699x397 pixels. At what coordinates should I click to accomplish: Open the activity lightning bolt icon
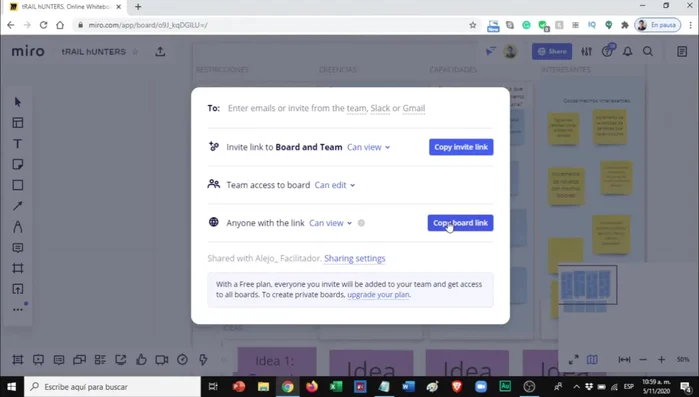pyautogui.click(x=203, y=360)
